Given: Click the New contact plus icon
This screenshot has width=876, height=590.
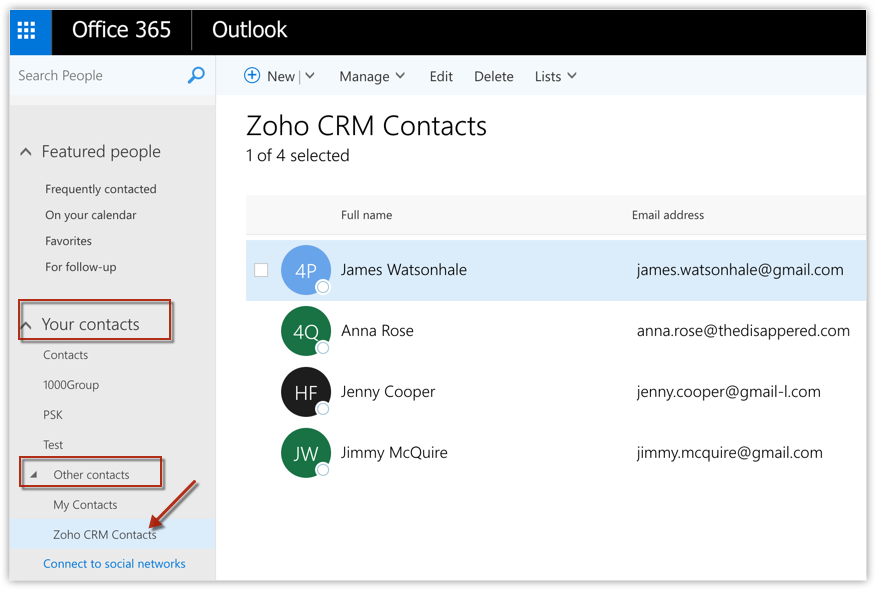Looking at the screenshot, I should [252, 76].
